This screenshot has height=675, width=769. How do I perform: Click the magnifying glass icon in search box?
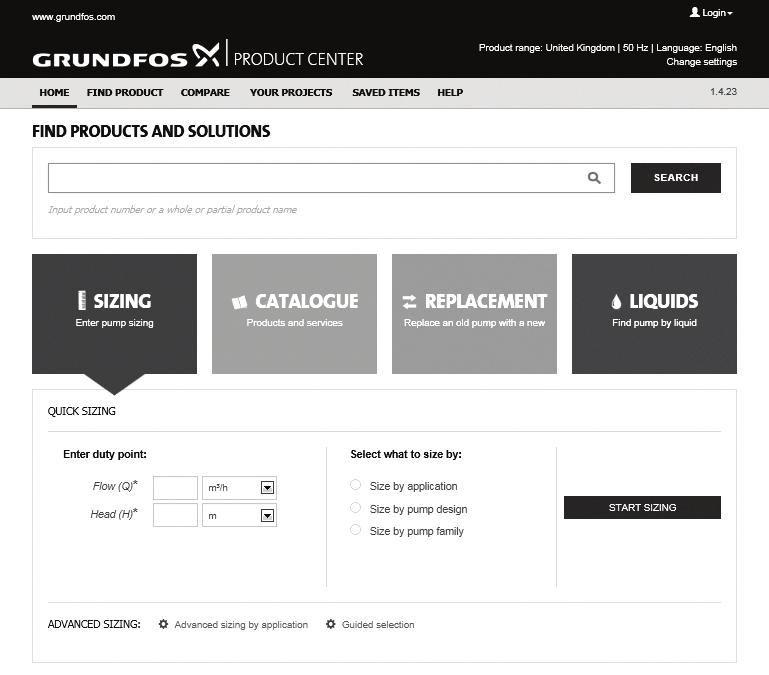pyautogui.click(x=594, y=178)
